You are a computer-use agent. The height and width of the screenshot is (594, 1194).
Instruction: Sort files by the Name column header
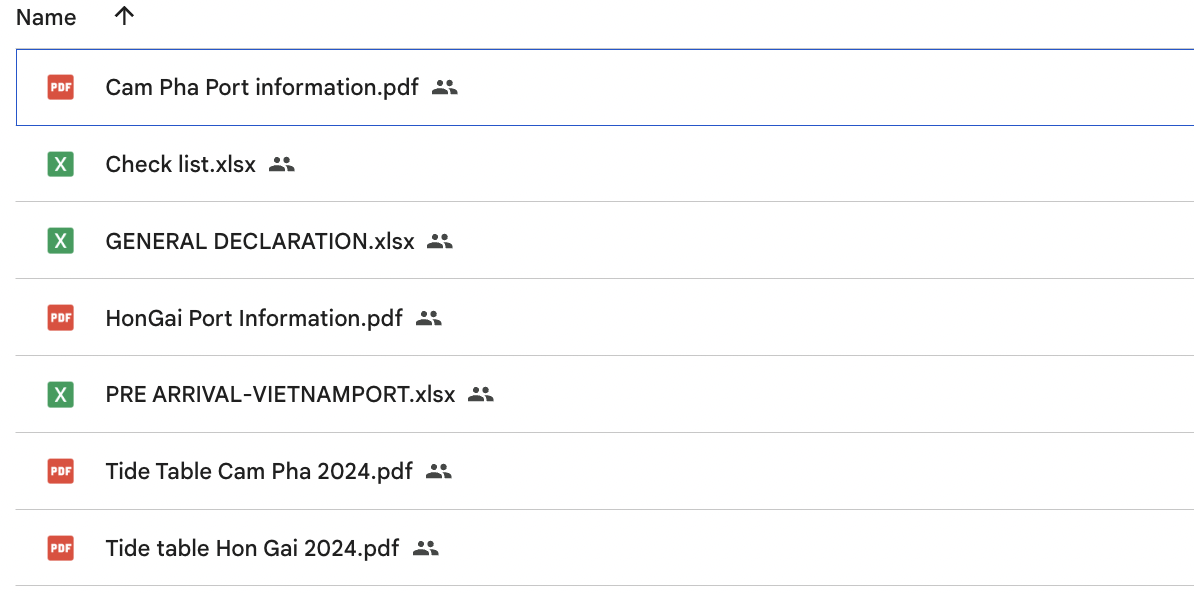tap(46, 18)
